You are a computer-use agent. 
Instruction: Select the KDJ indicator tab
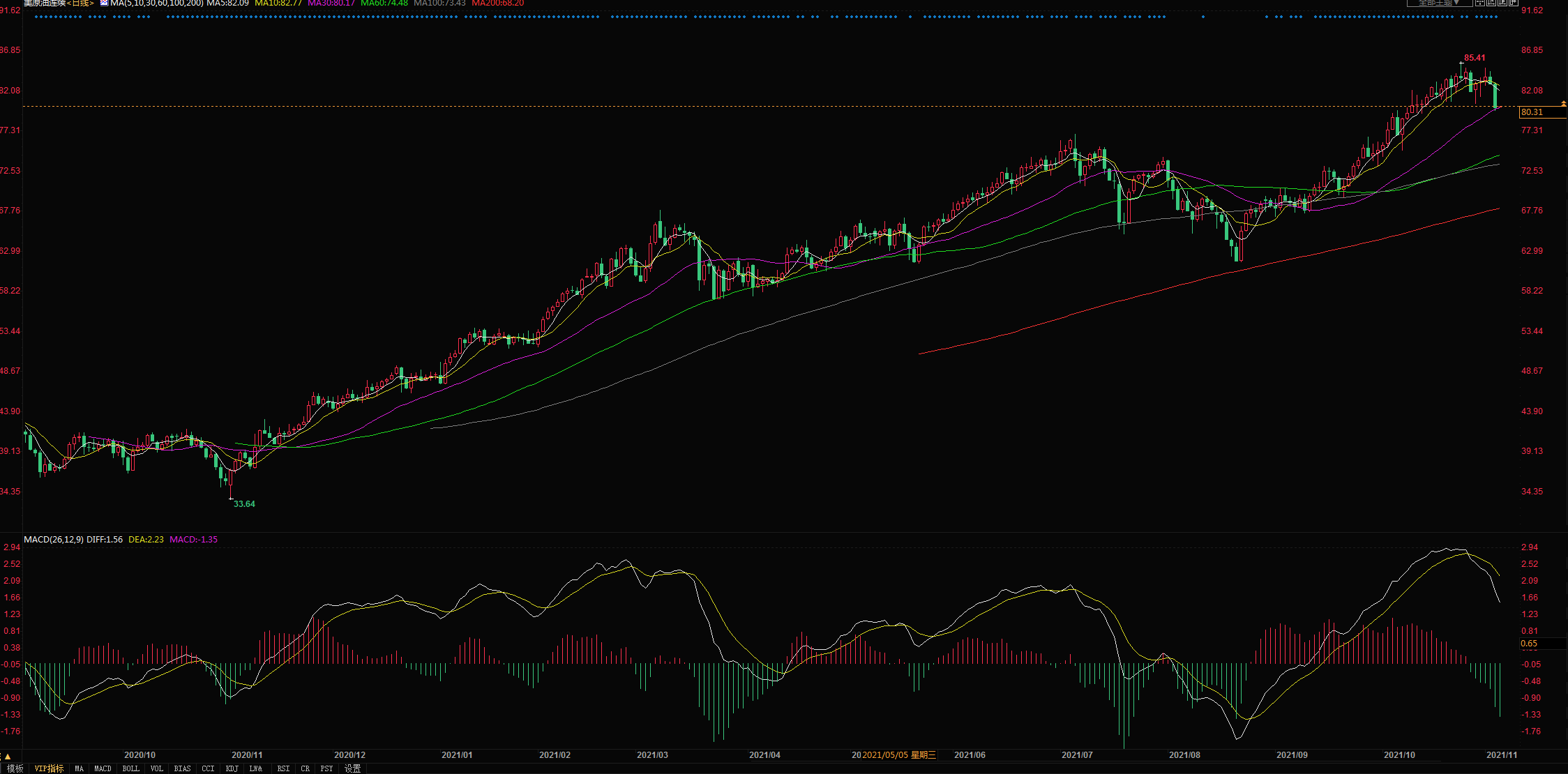click(232, 768)
